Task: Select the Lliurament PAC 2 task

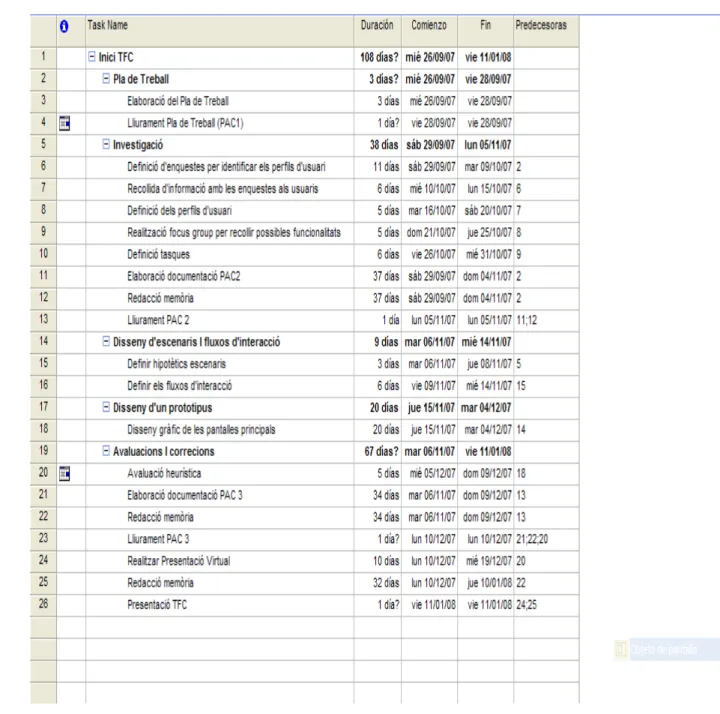Action: [158, 320]
